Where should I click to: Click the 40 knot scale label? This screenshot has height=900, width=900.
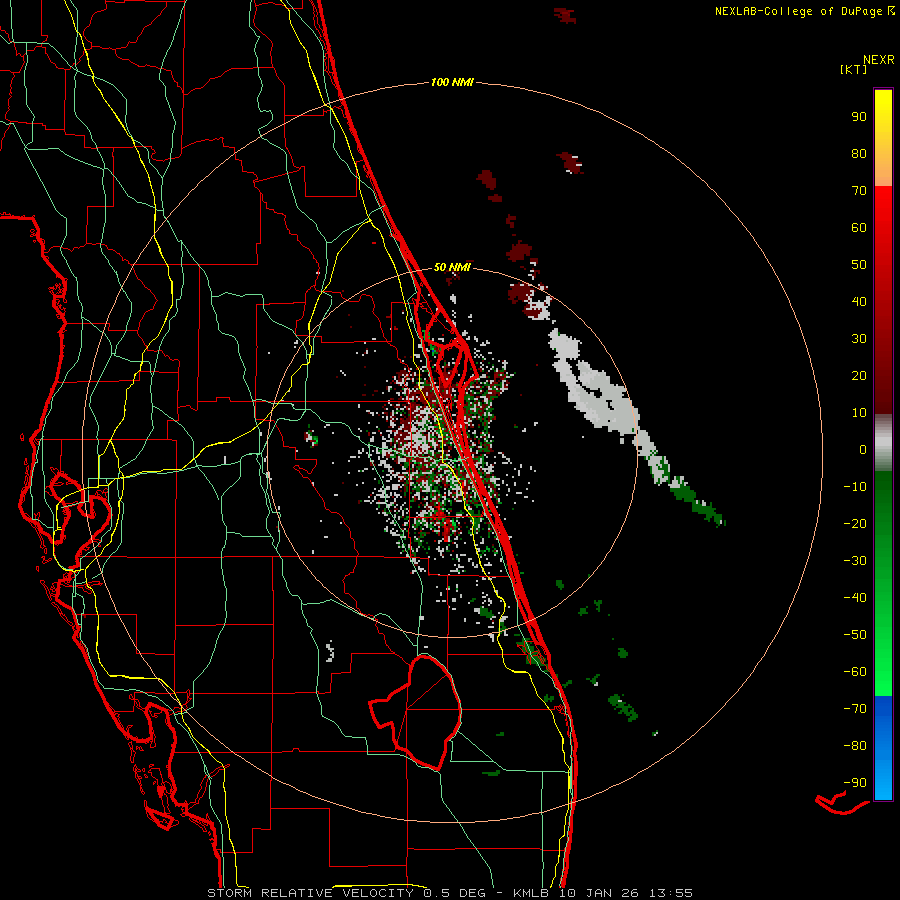(x=859, y=301)
